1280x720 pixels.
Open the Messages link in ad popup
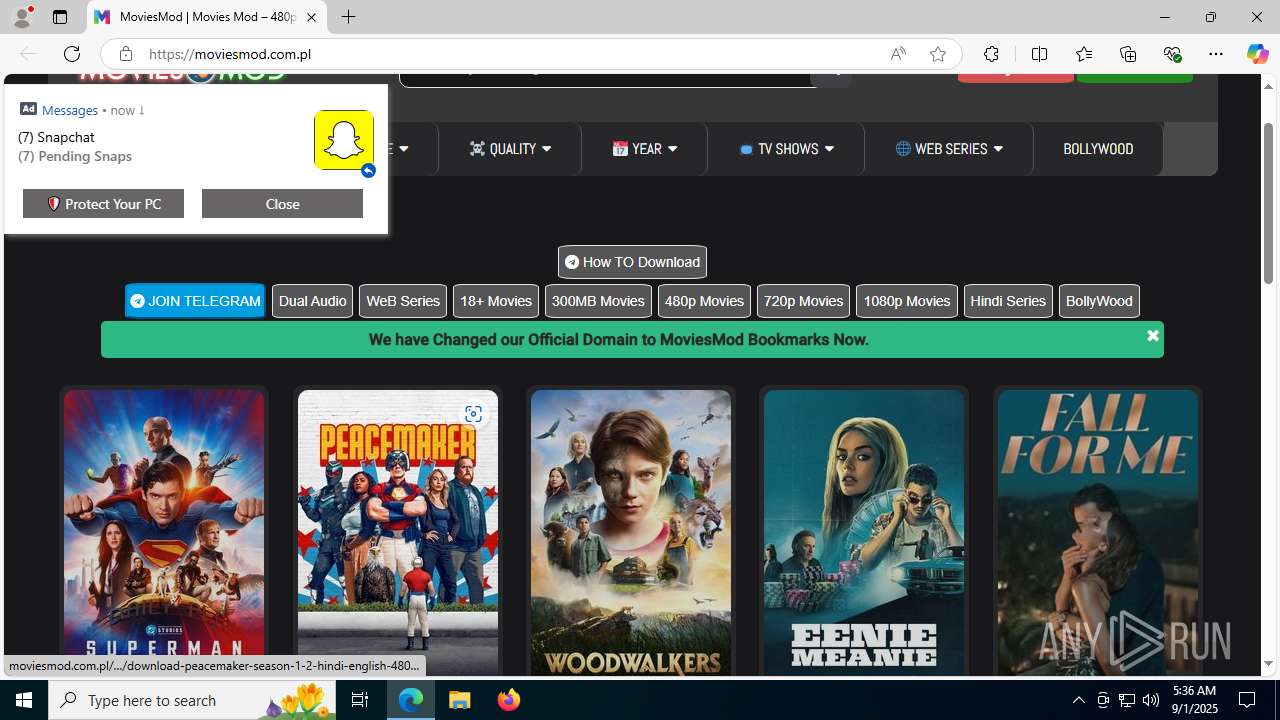click(69, 109)
